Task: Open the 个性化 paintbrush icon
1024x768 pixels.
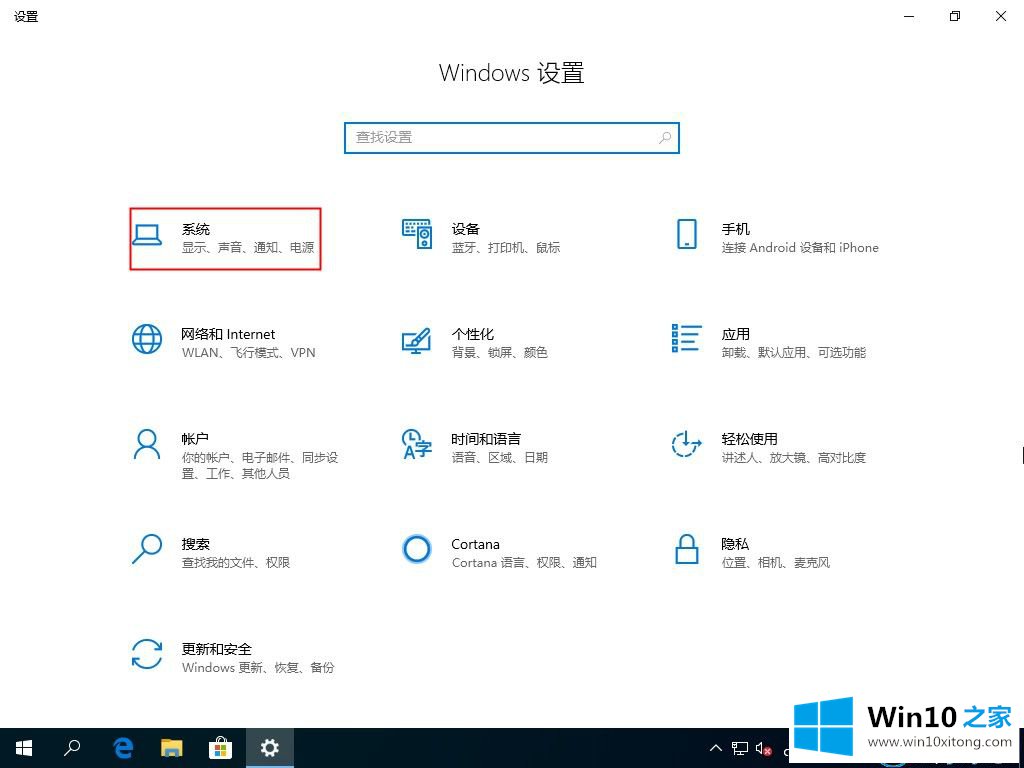Action: (417, 340)
